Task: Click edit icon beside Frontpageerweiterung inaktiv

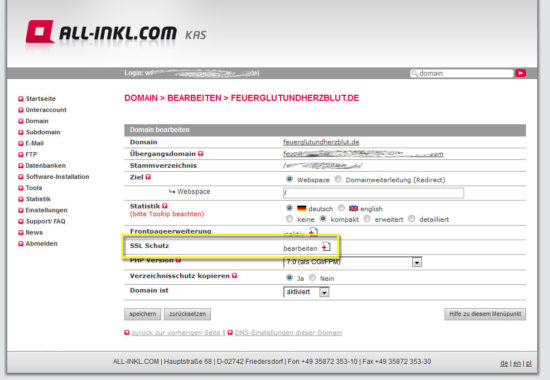Action: (313, 232)
